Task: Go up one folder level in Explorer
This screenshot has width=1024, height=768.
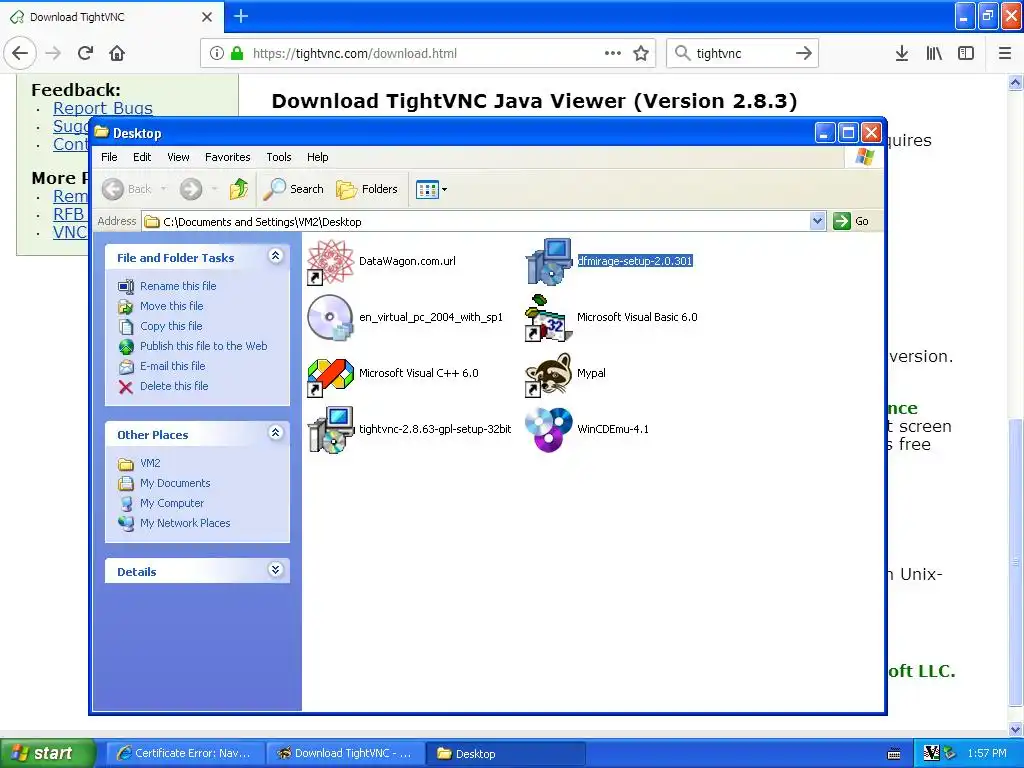Action: 238,189
